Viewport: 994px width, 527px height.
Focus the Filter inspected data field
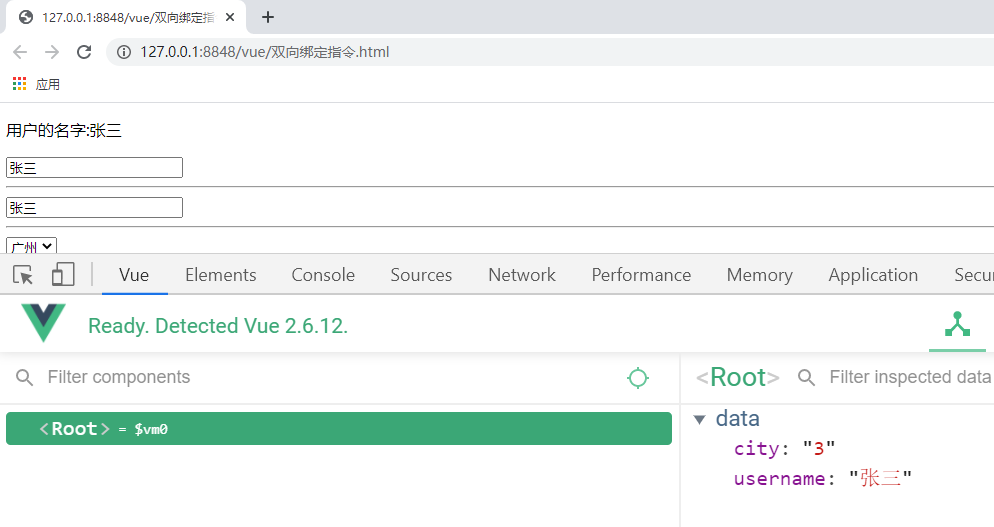click(x=910, y=377)
